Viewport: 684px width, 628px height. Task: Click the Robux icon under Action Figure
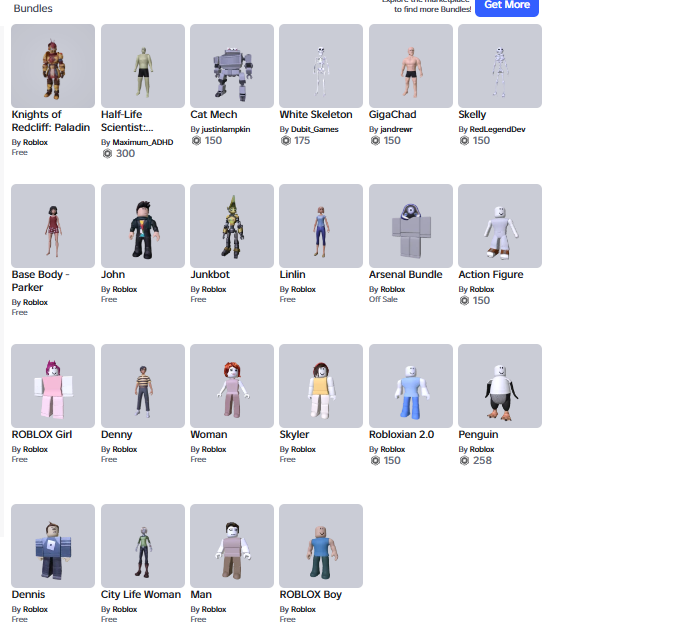(465, 300)
